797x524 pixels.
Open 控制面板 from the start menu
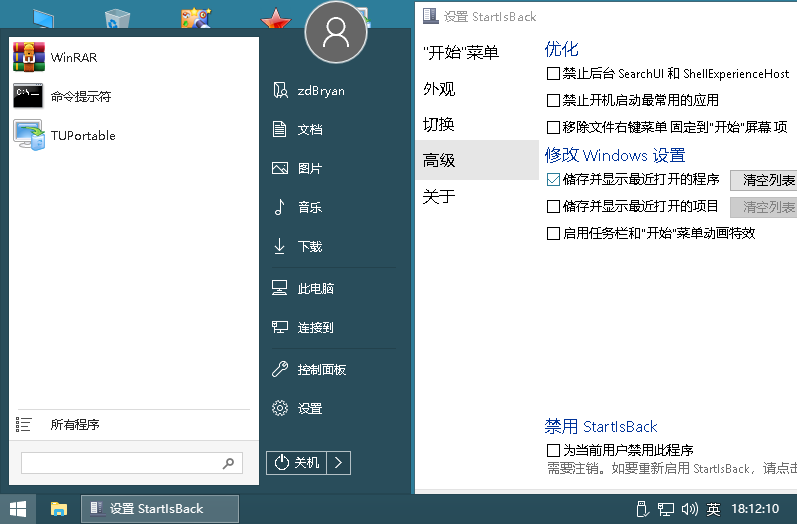click(x=321, y=370)
